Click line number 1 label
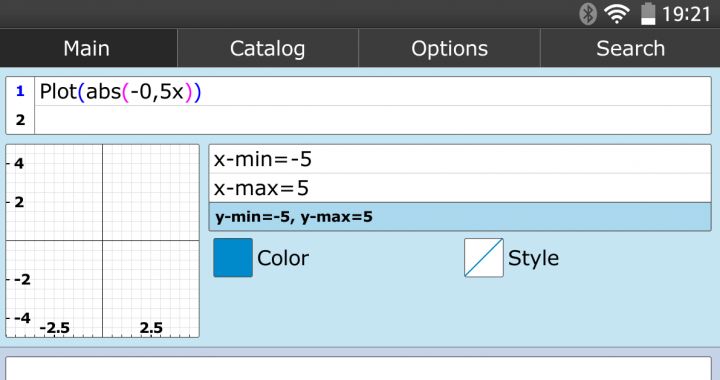Image resolution: width=720 pixels, height=380 pixels. point(20,91)
